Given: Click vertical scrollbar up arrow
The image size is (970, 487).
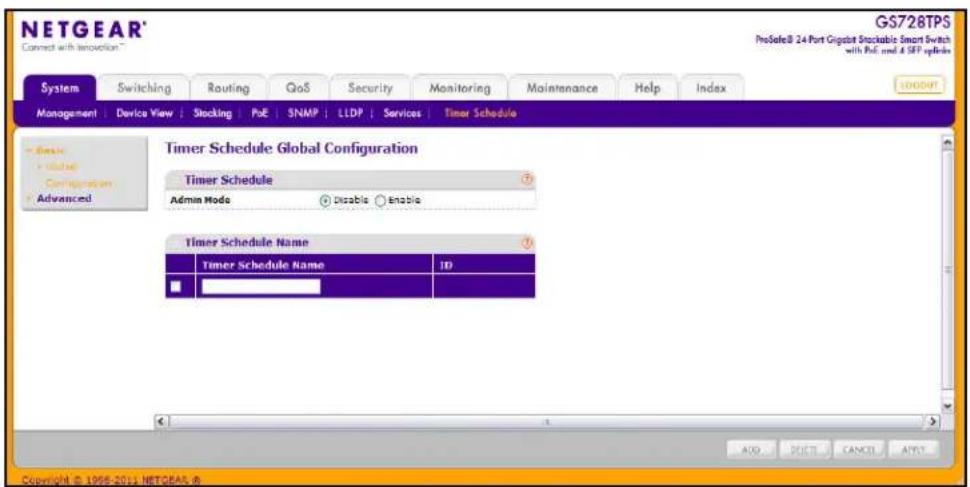Looking at the screenshot, I should point(946,144).
